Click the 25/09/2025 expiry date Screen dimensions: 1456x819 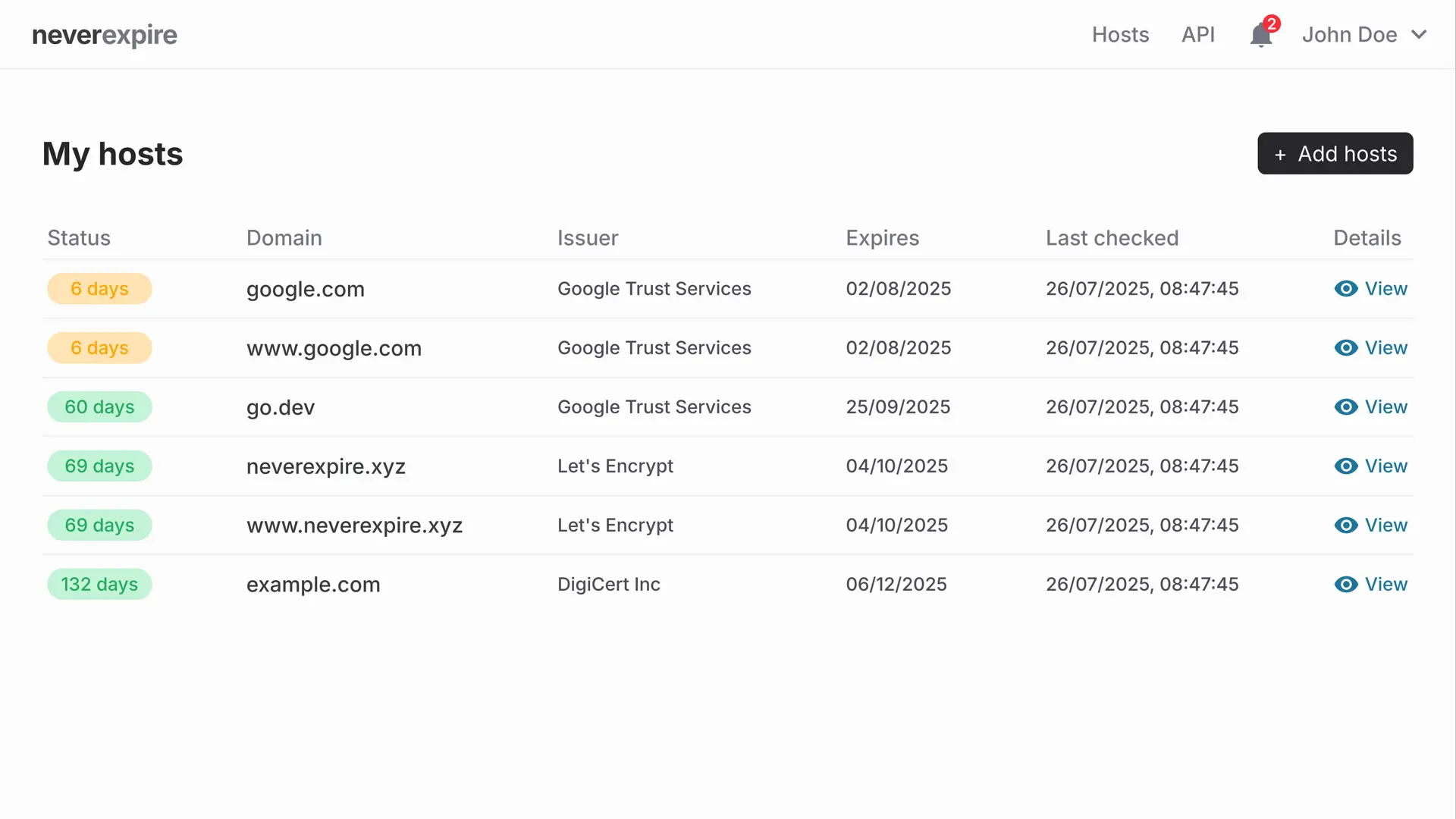click(x=898, y=407)
